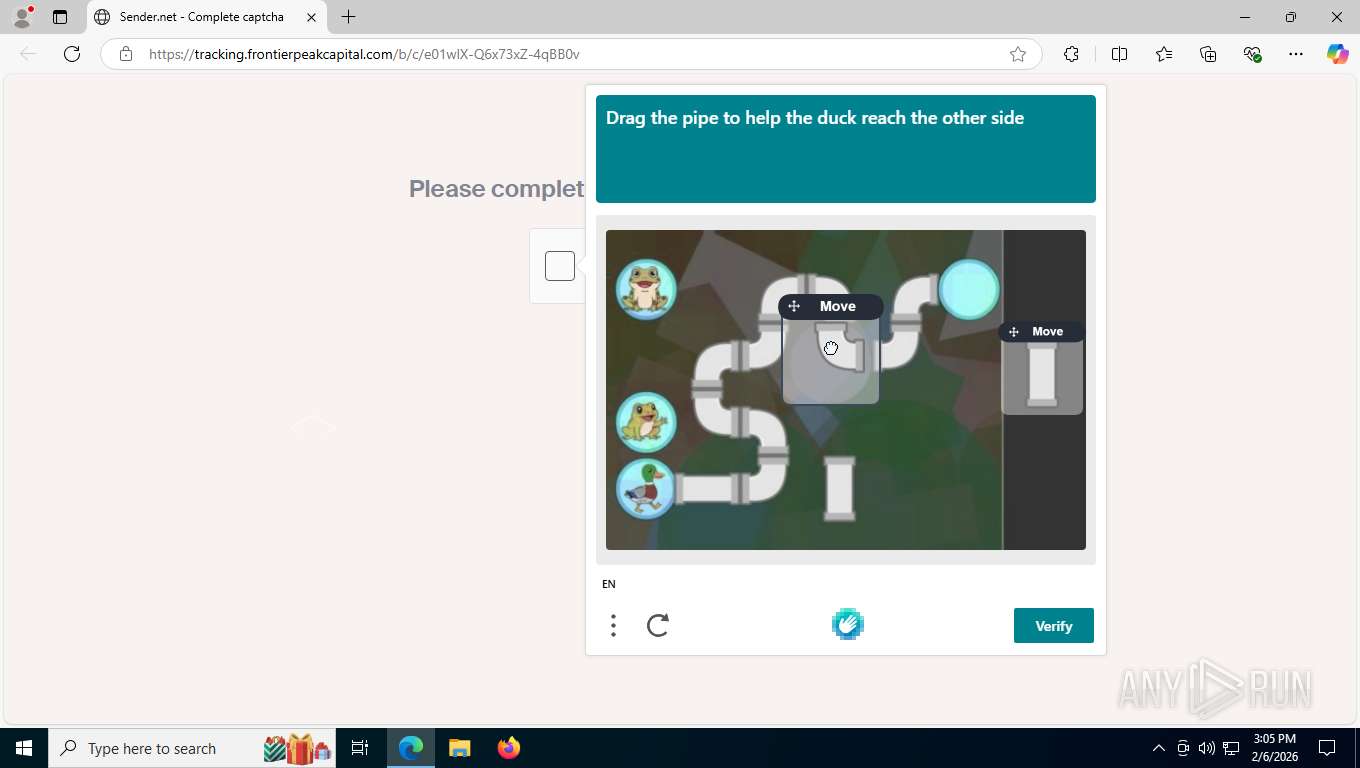Launch Firefox from taskbar

pyautogui.click(x=509, y=748)
